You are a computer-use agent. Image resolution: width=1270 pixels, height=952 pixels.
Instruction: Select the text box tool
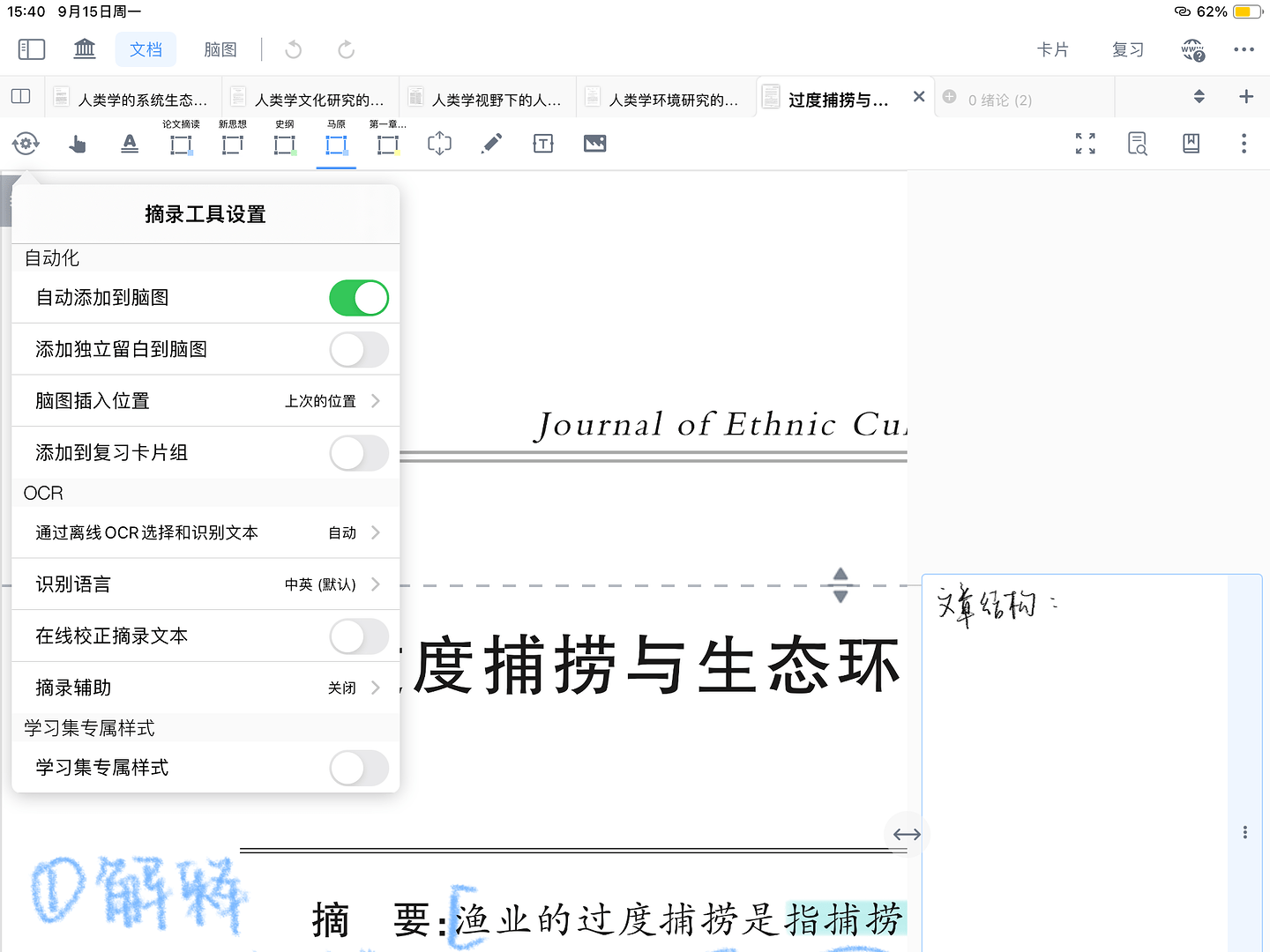click(x=543, y=144)
